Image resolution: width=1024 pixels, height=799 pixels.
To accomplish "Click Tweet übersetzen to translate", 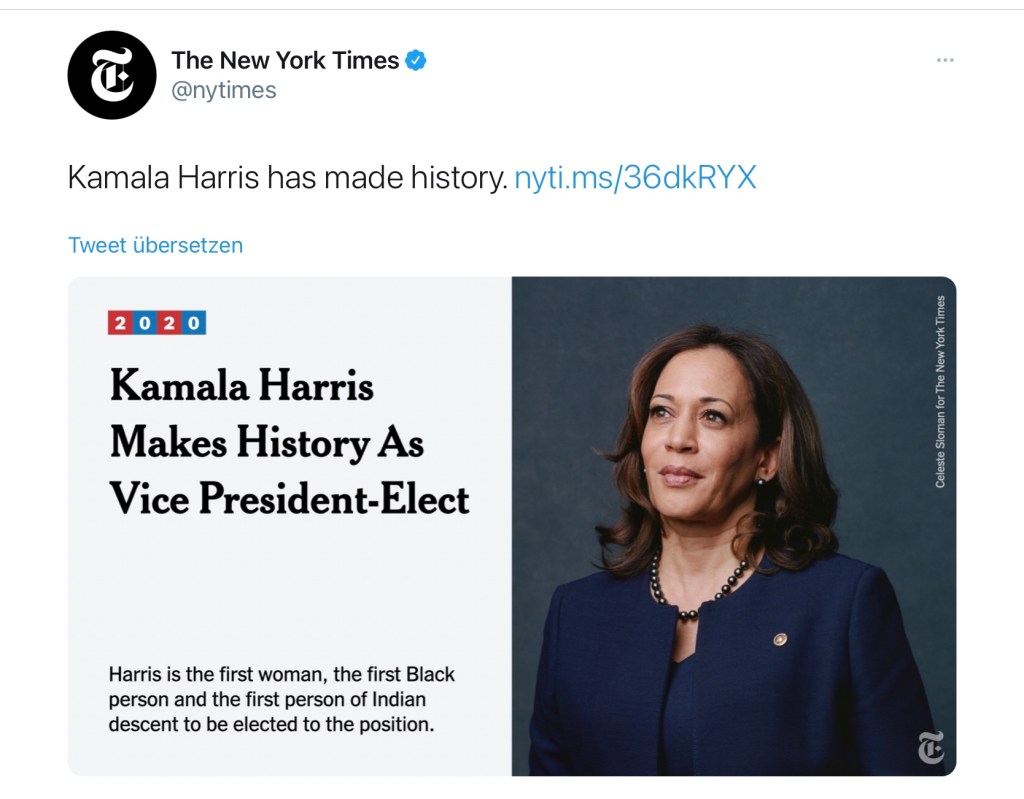I will click(155, 245).
